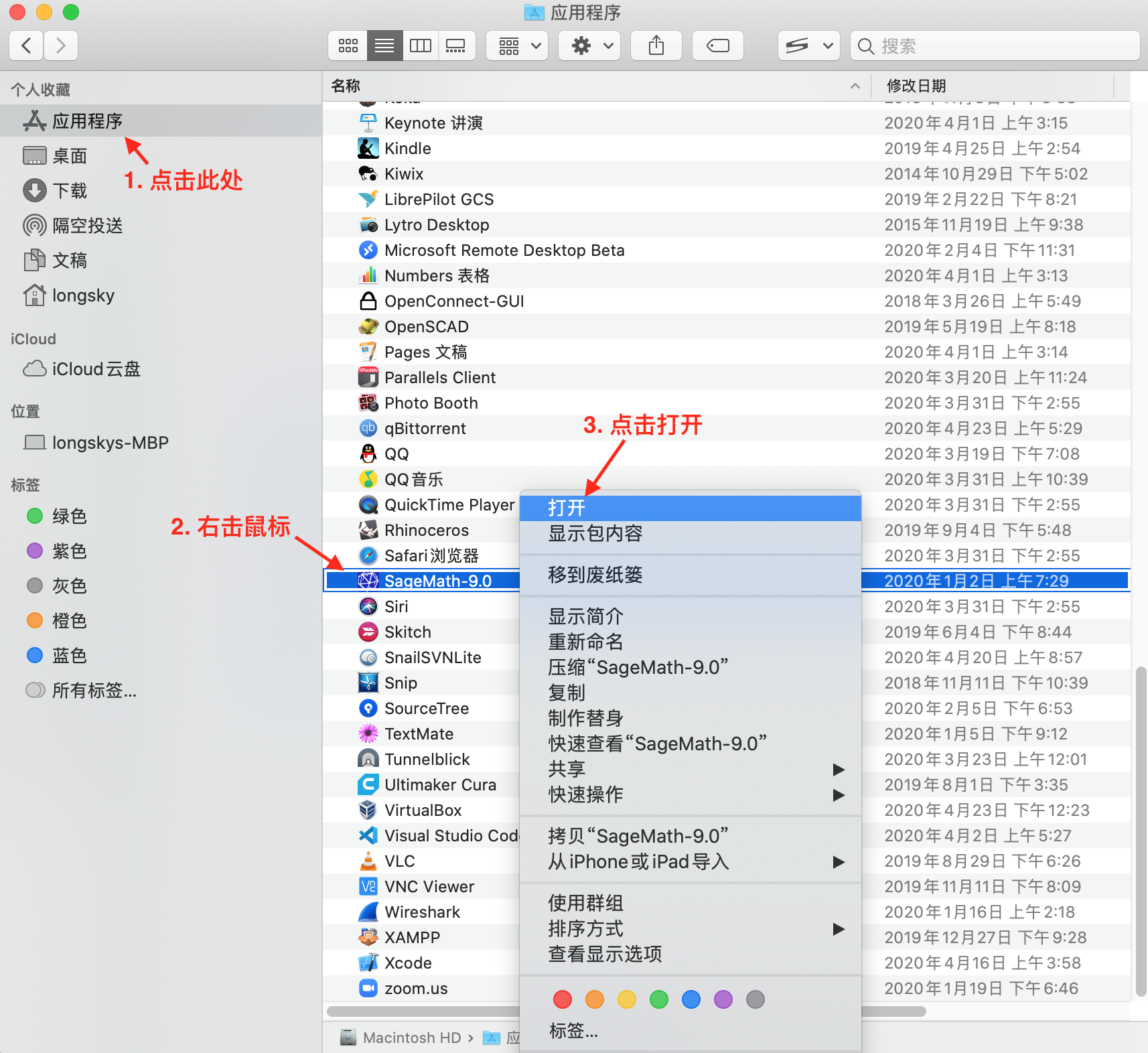Screen dimensions: 1148x1053
Task: Open Downloads (下载) in sidebar
Action: pos(161,191)
